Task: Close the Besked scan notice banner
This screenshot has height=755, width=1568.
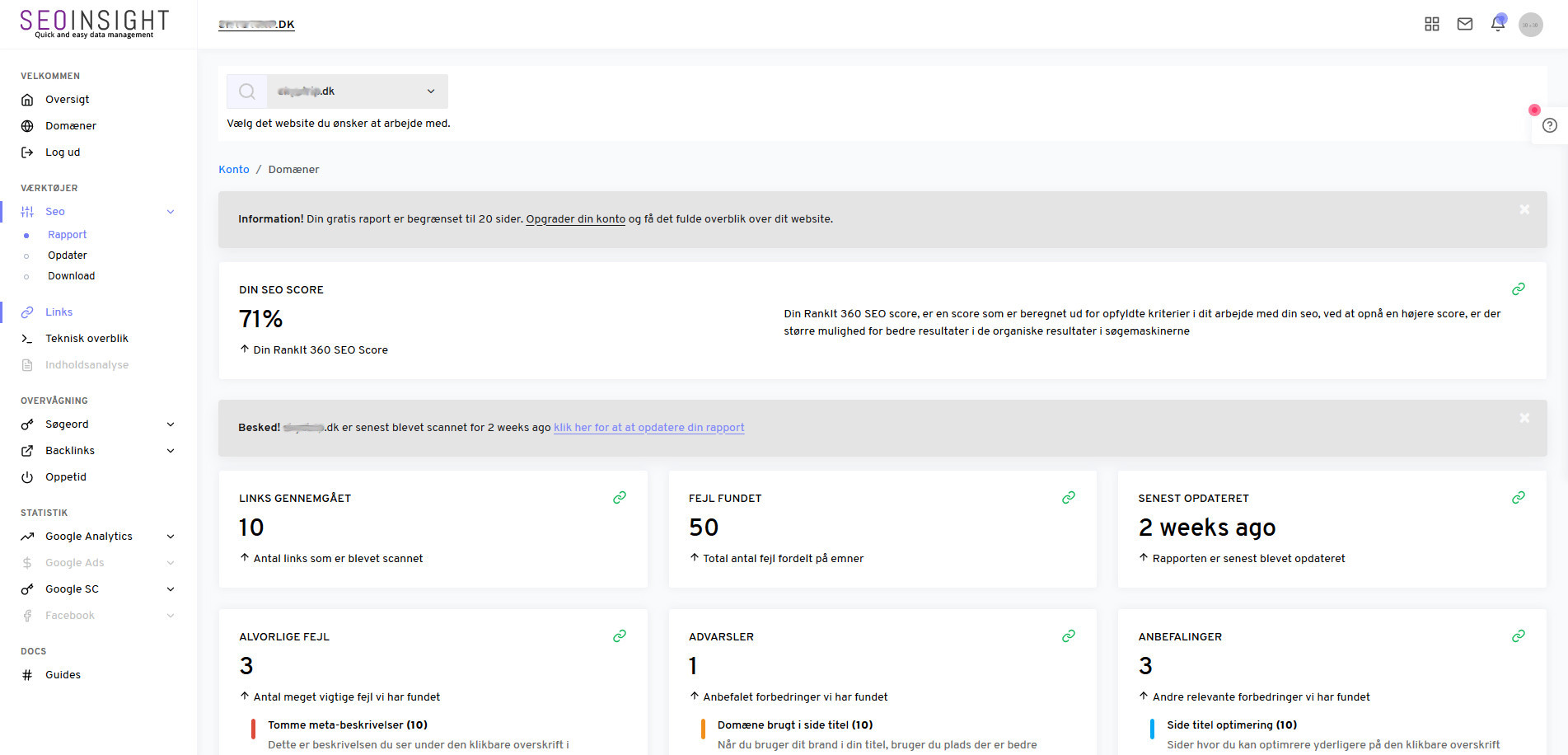Action: (1524, 418)
